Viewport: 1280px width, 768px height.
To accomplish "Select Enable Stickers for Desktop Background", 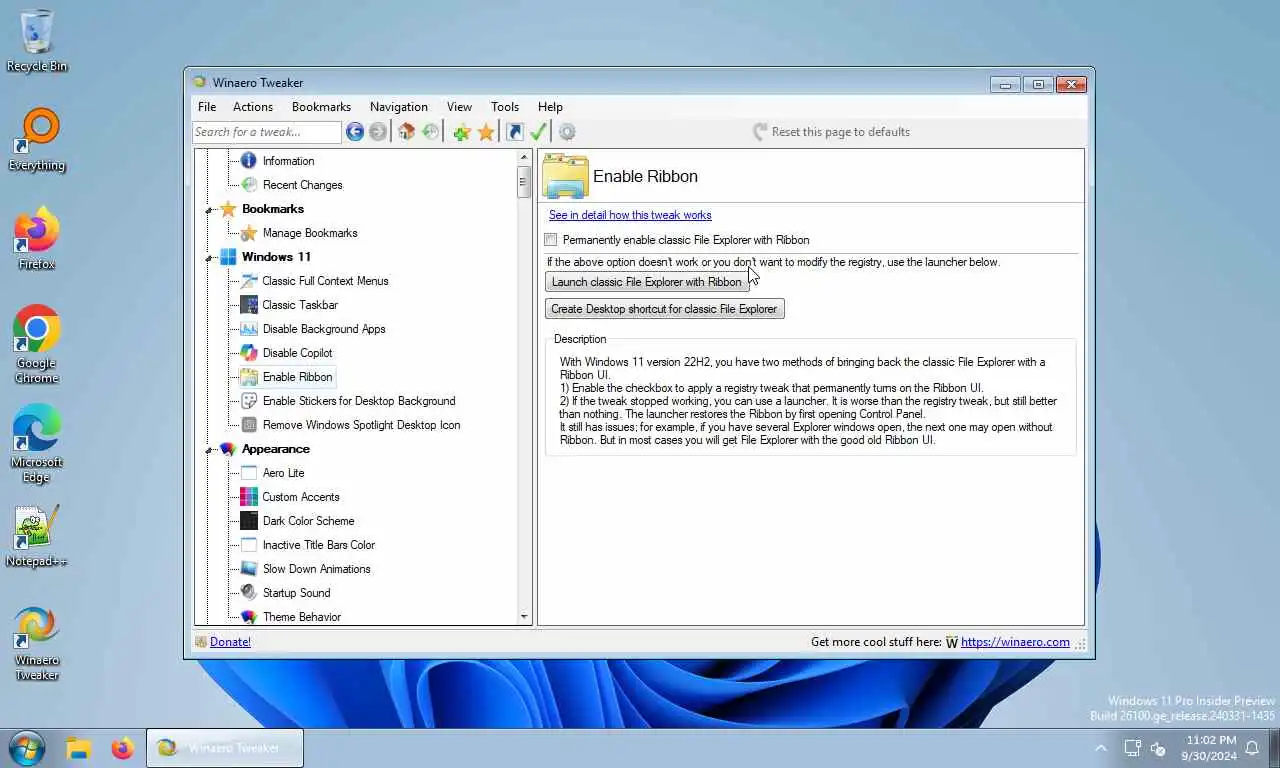I will (x=359, y=401).
